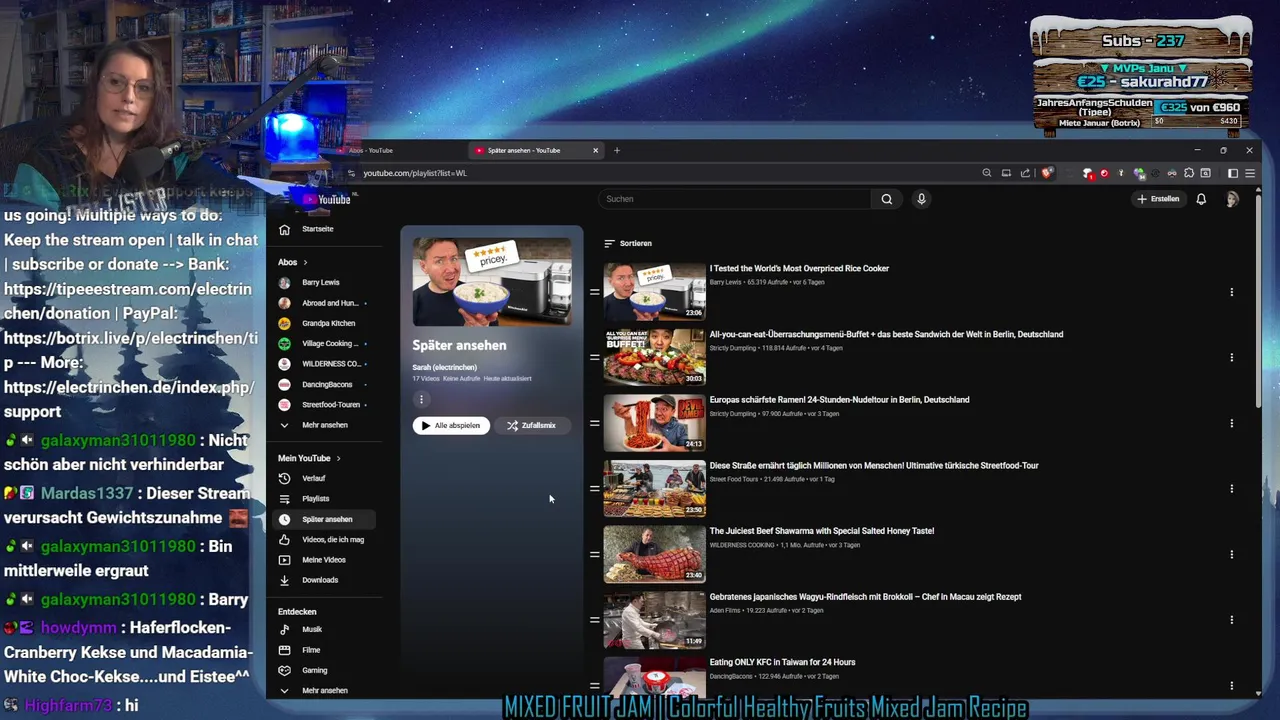Click Alle abspielen play all button
This screenshot has height=720, width=1280.
pos(451,425)
